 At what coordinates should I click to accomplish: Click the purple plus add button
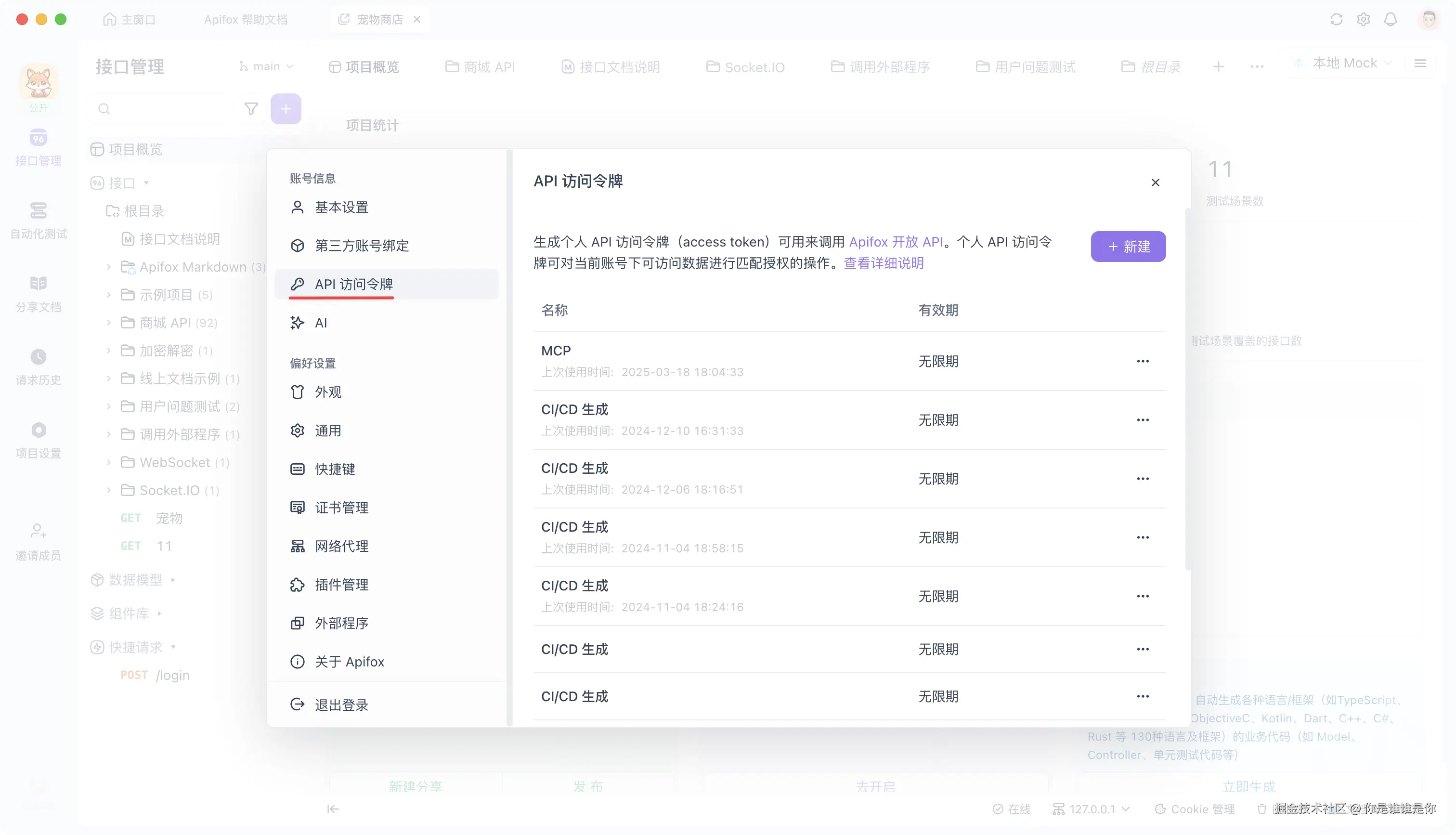click(x=286, y=108)
